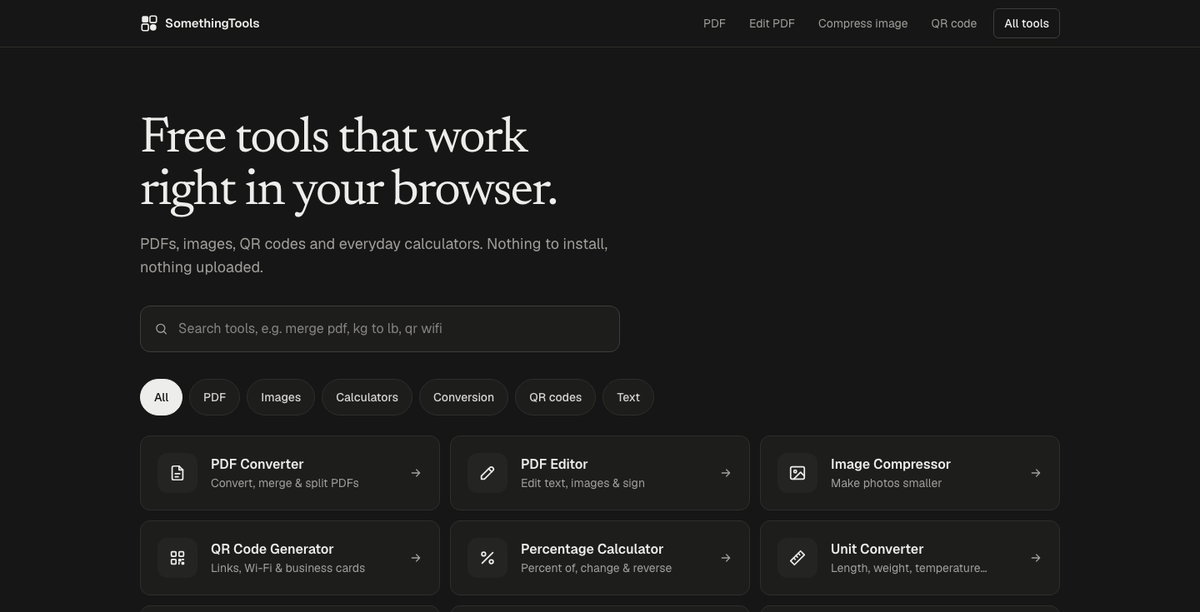Click the All tools button
Screen dimensions: 1200x612
1027,23
